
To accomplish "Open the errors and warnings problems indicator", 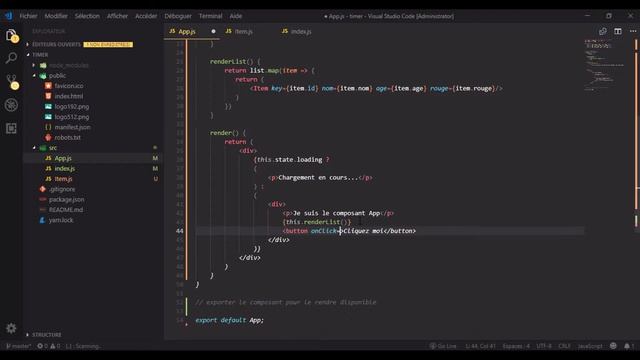I will point(49,346).
